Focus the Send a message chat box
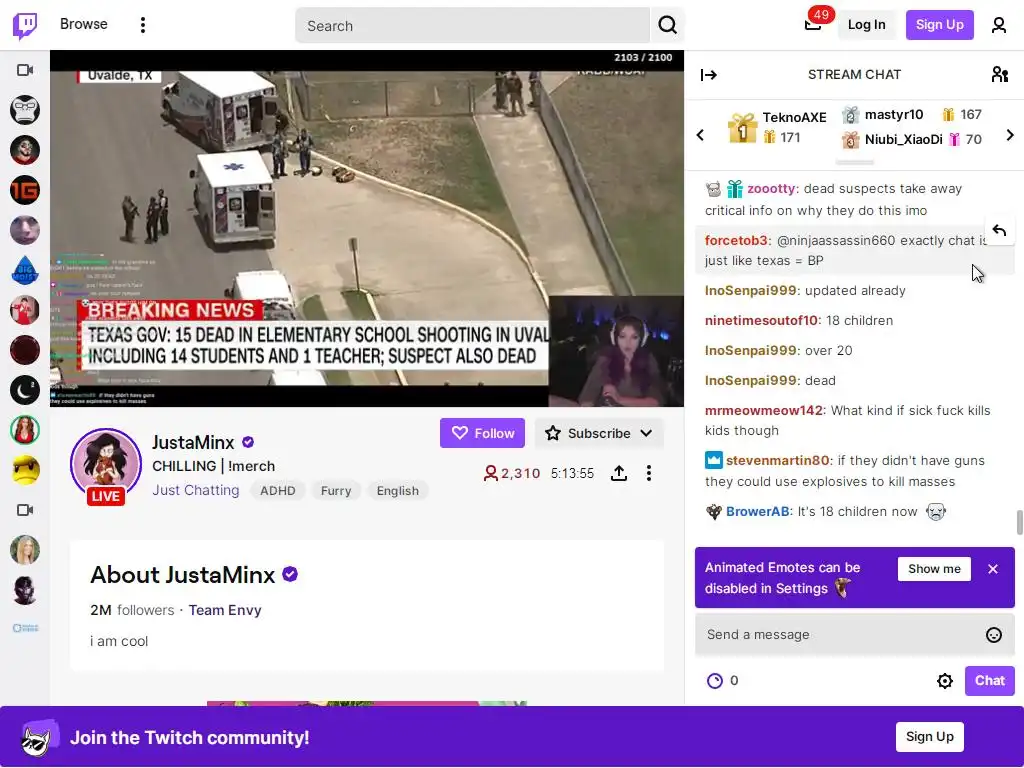 tap(854, 634)
